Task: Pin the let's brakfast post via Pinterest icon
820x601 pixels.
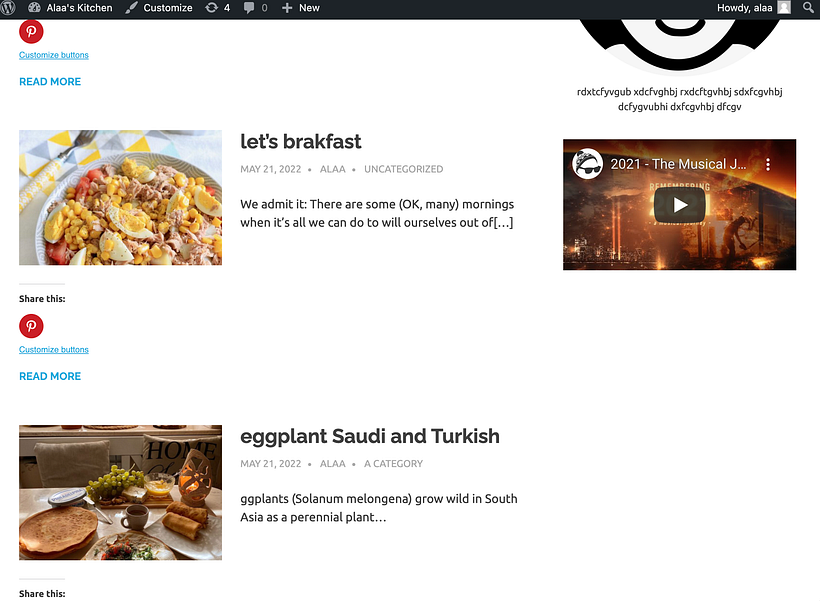Action: [x=31, y=326]
